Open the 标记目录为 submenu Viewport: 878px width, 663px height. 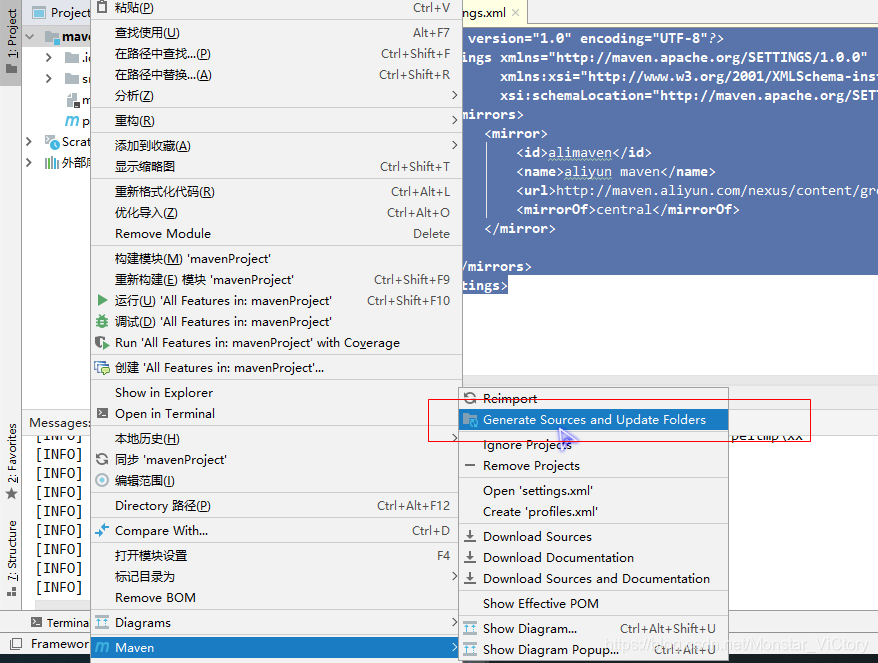pyautogui.click(x=277, y=576)
